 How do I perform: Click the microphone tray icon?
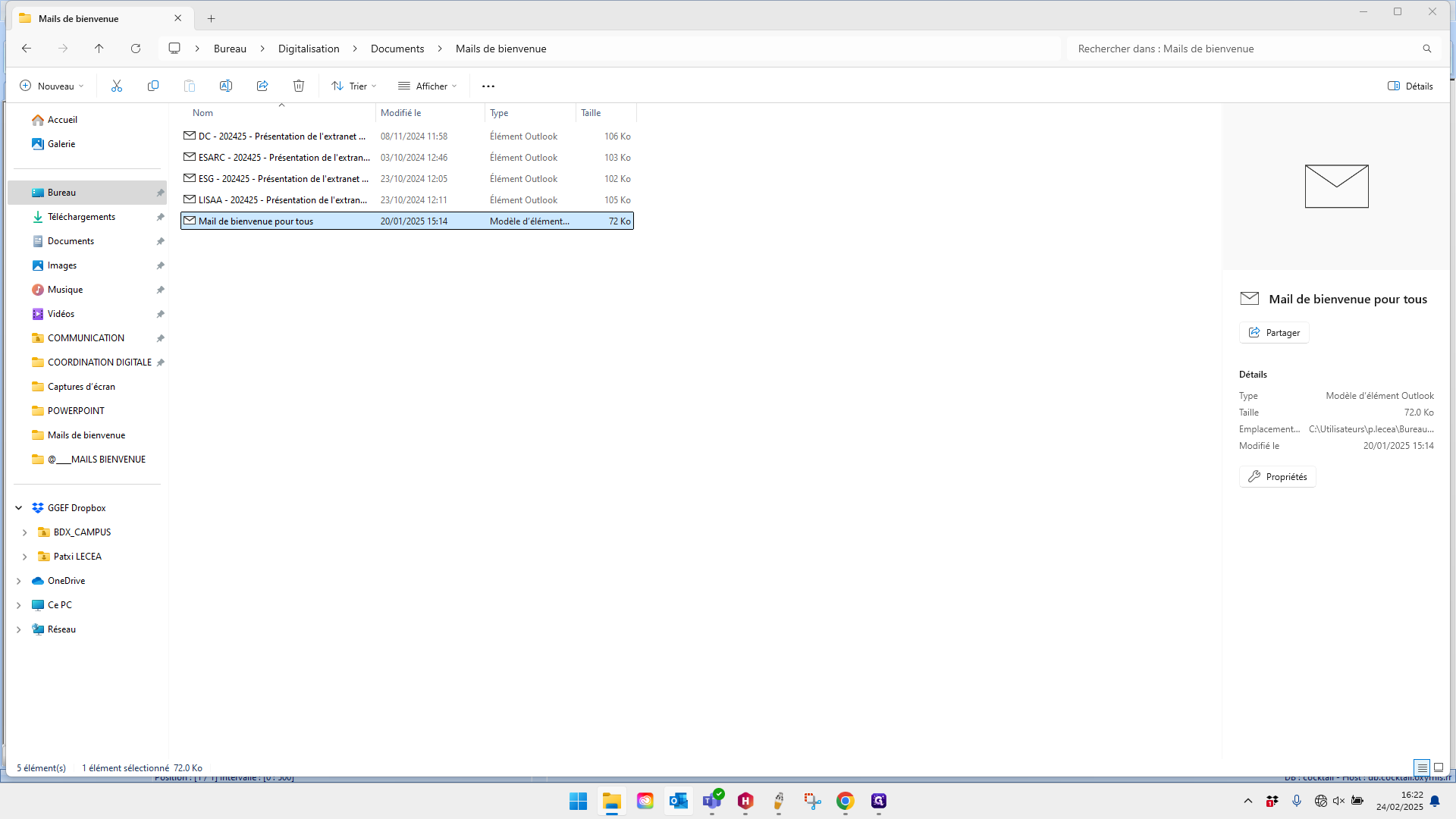tap(1297, 801)
